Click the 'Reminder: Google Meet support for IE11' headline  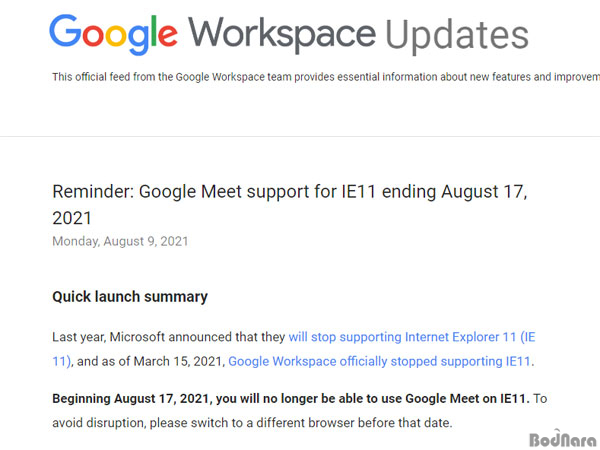(x=290, y=191)
